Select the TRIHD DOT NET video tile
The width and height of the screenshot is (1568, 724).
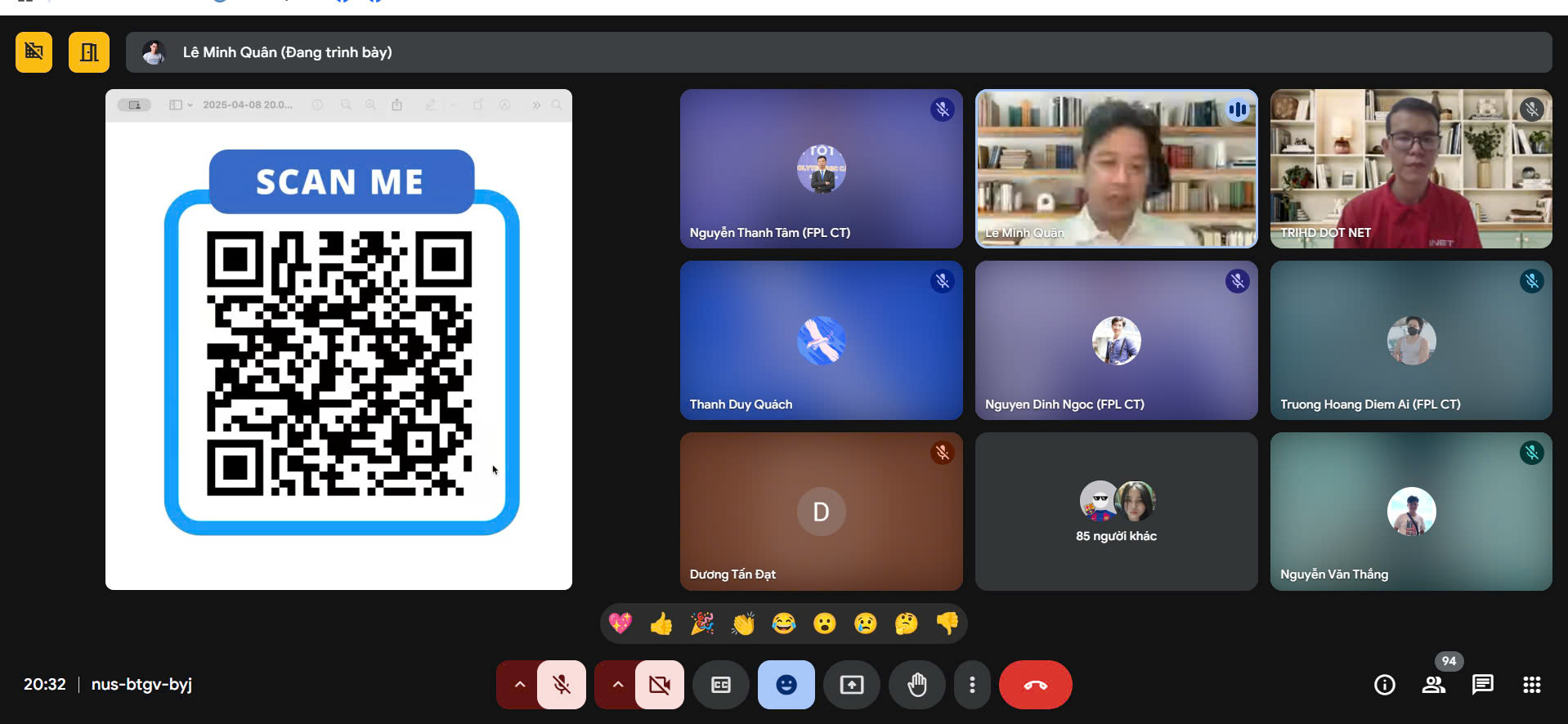click(x=1411, y=168)
